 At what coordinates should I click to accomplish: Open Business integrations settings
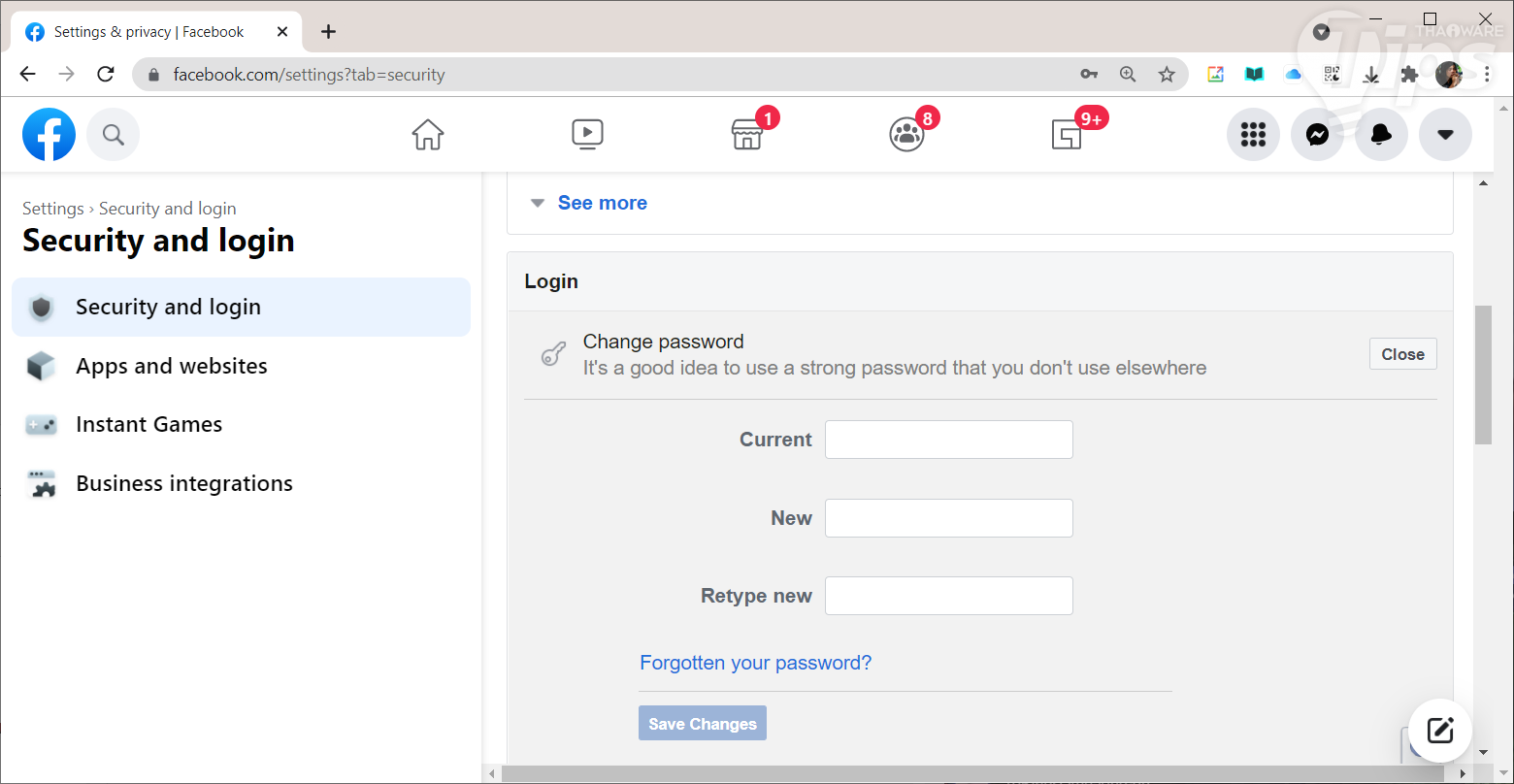(184, 483)
